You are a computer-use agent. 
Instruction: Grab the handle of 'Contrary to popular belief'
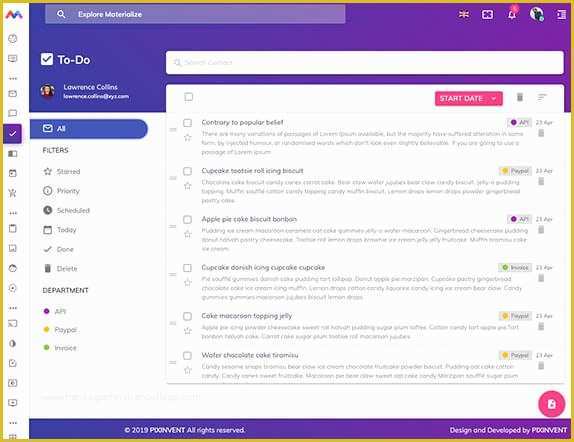click(173, 130)
